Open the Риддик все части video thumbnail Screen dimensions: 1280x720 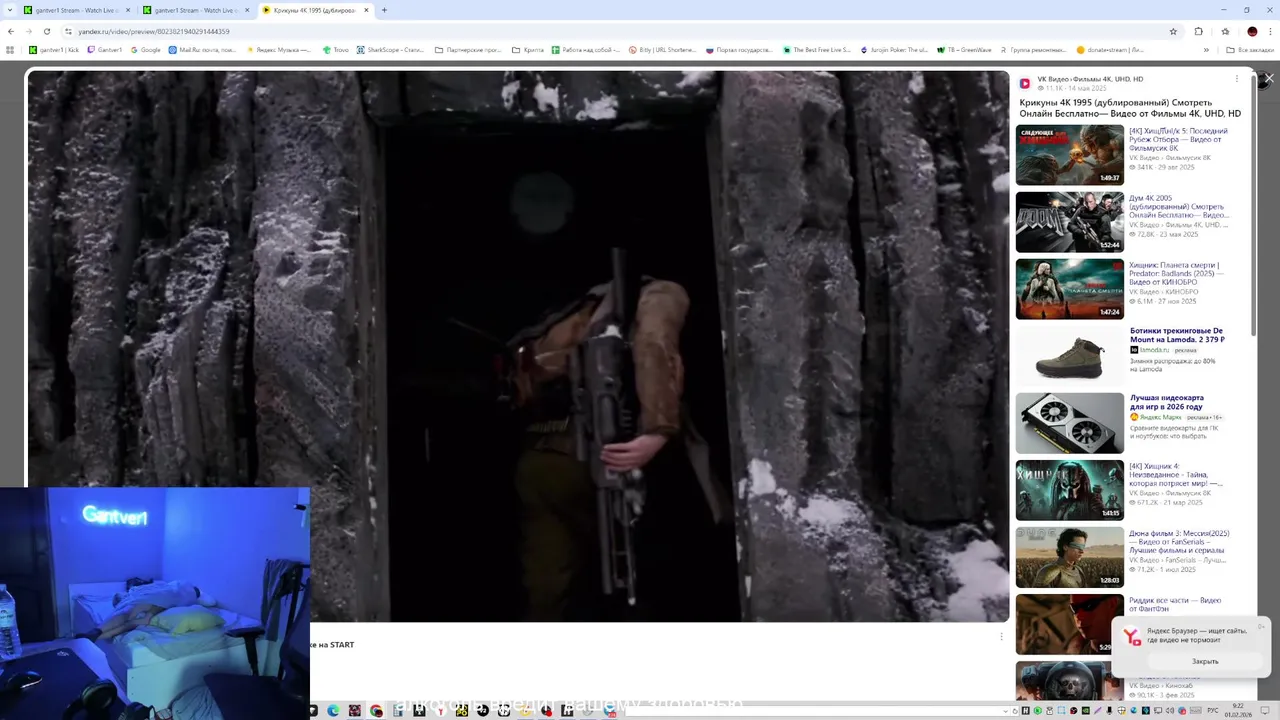pos(1070,624)
